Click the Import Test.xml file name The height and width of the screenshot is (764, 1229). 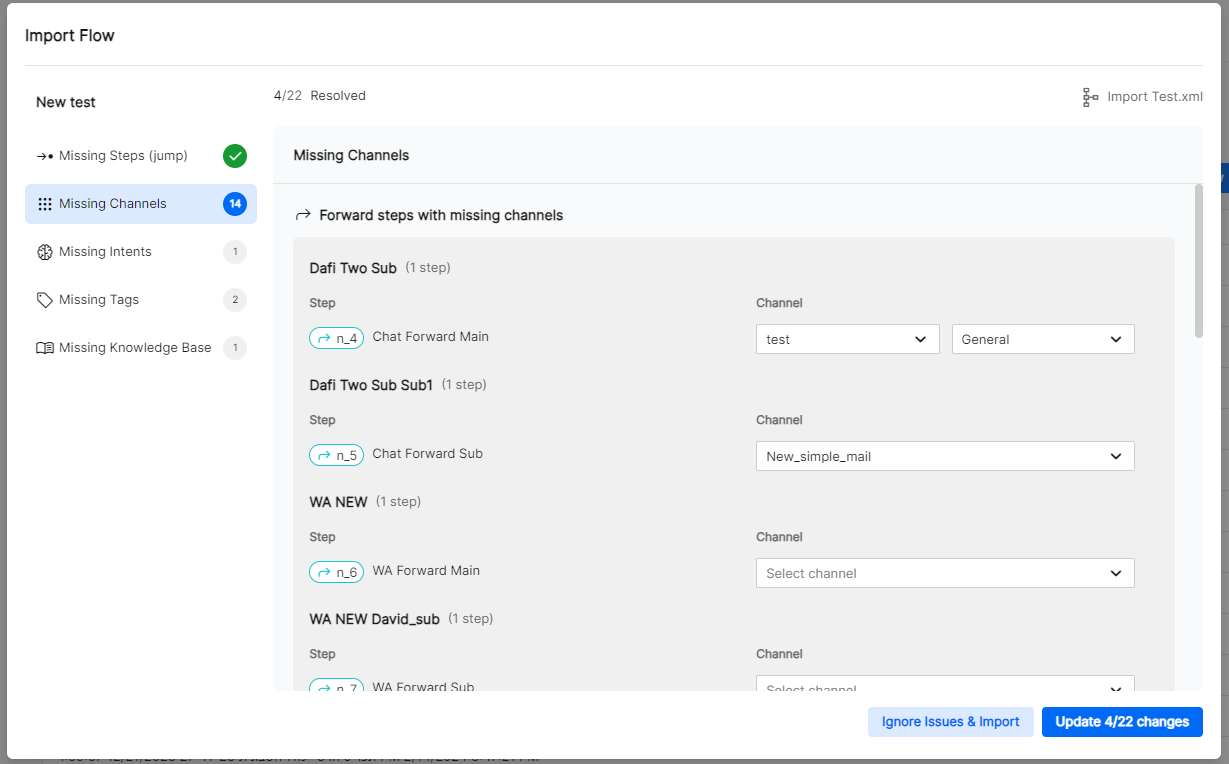(x=1155, y=97)
